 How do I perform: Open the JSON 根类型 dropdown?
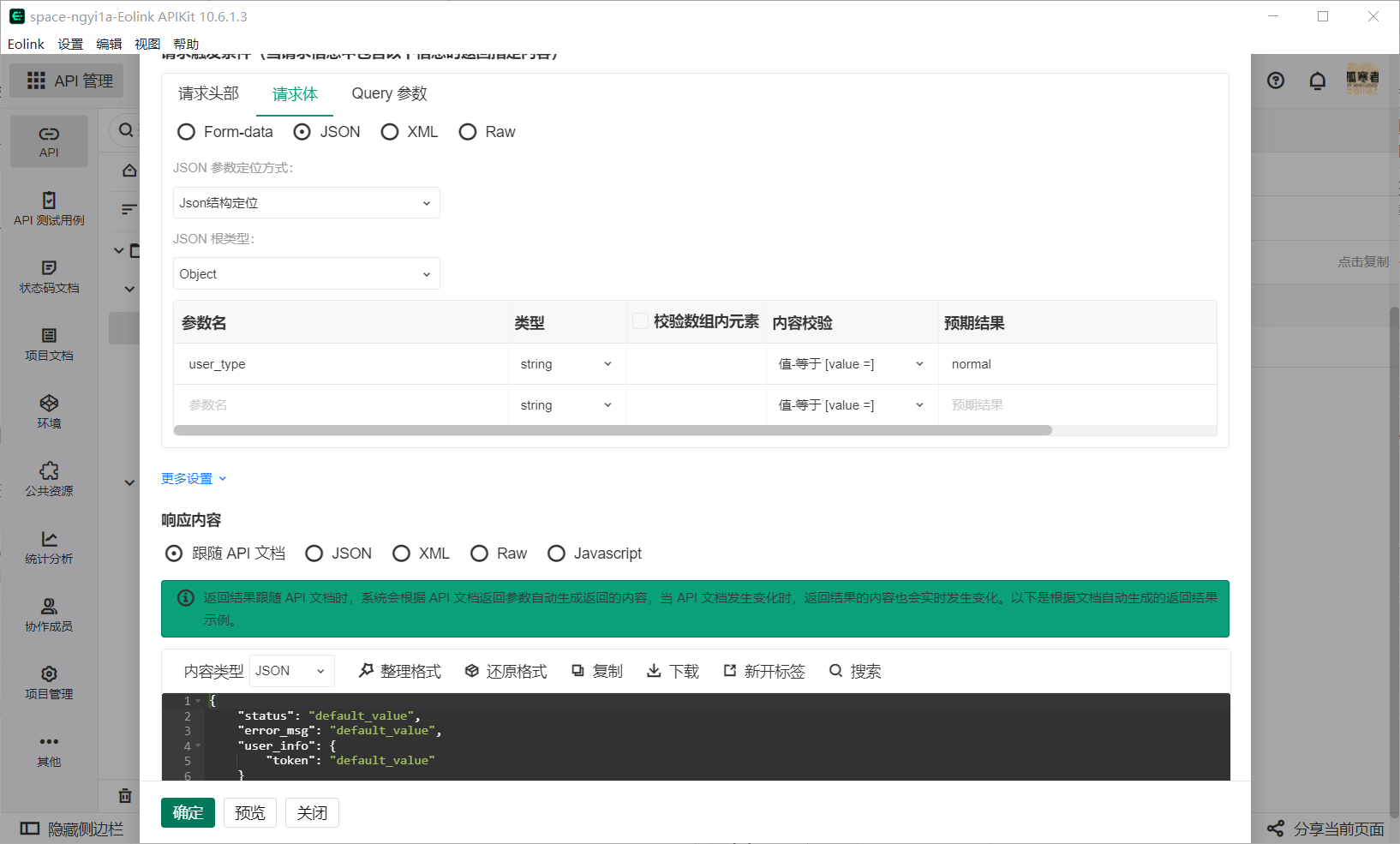pos(306,273)
